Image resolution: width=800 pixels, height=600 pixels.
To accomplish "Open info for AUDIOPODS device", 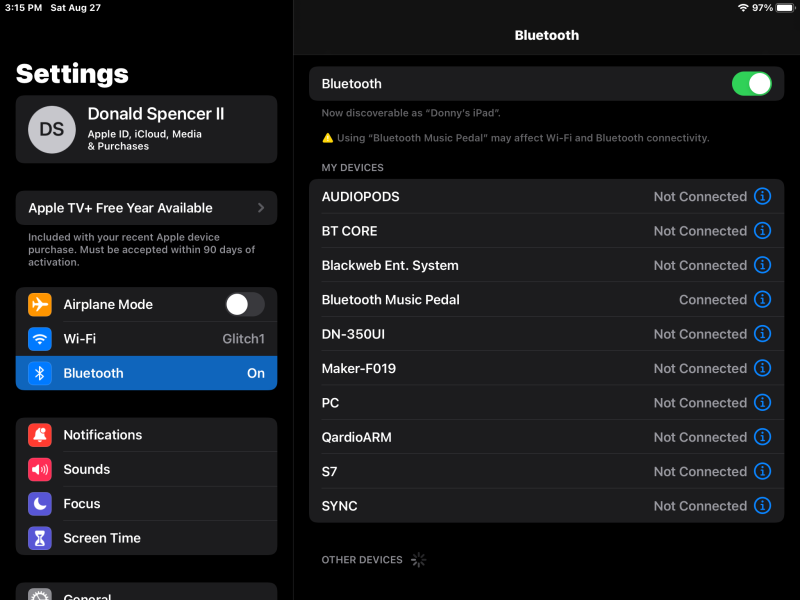I will 762,196.
